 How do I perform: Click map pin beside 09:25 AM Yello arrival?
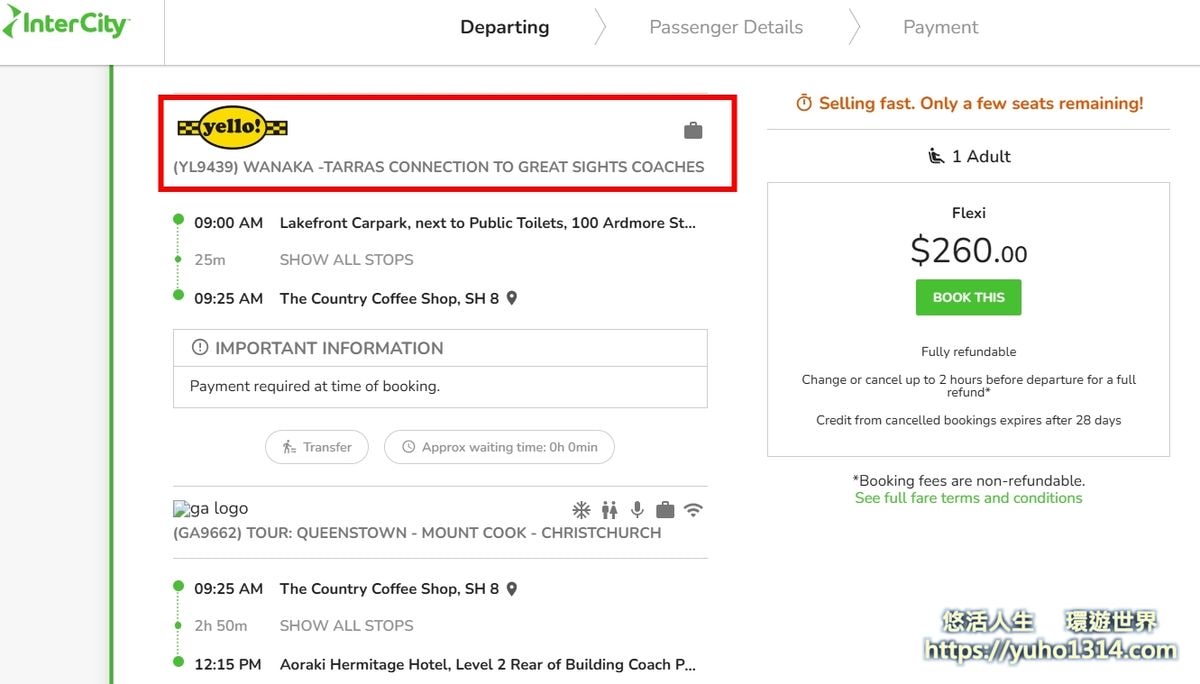click(x=512, y=298)
